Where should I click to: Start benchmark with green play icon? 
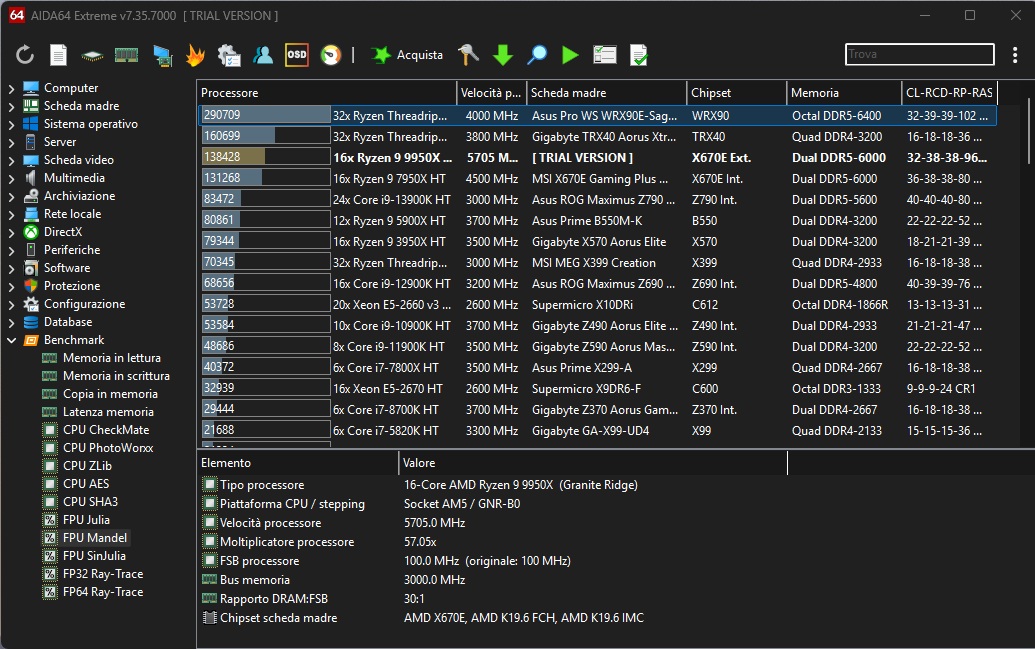click(x=570, y=55)
